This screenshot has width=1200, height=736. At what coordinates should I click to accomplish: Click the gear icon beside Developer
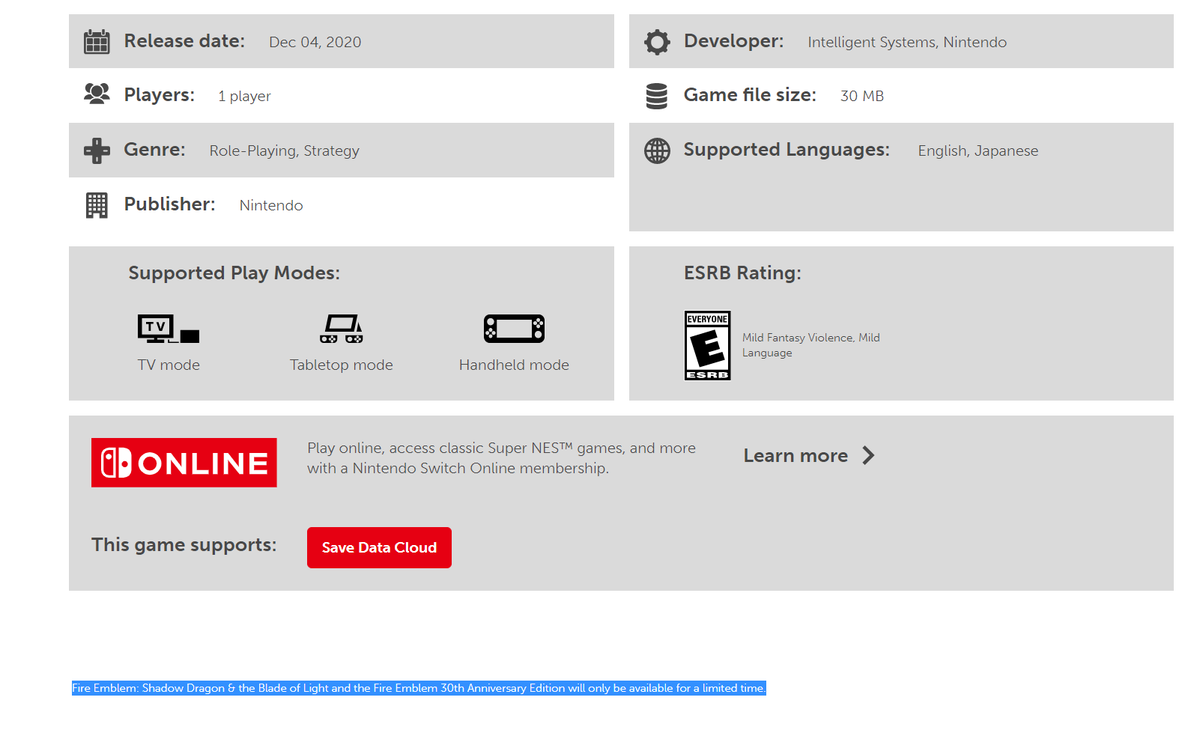coord(657,42)
